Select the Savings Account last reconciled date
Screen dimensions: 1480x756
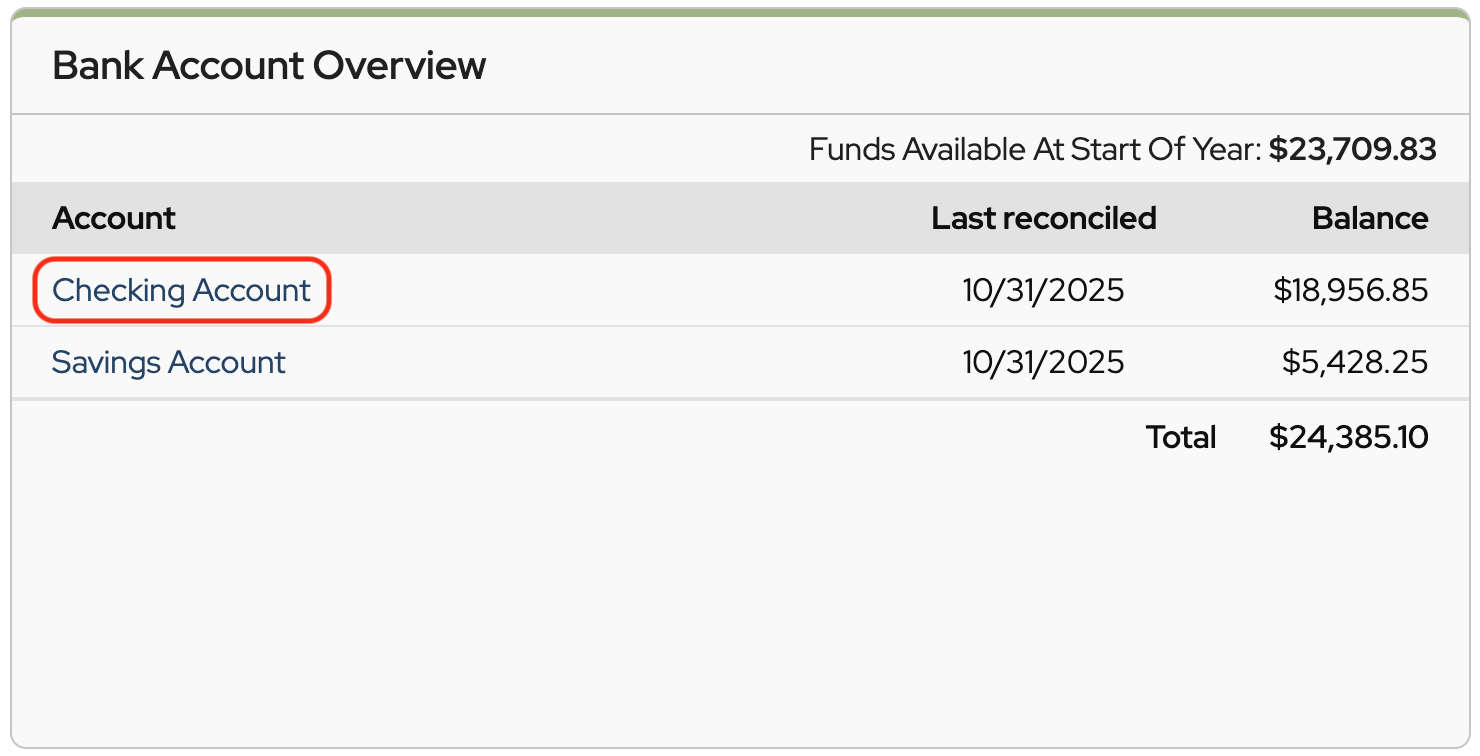[1043, 362]
